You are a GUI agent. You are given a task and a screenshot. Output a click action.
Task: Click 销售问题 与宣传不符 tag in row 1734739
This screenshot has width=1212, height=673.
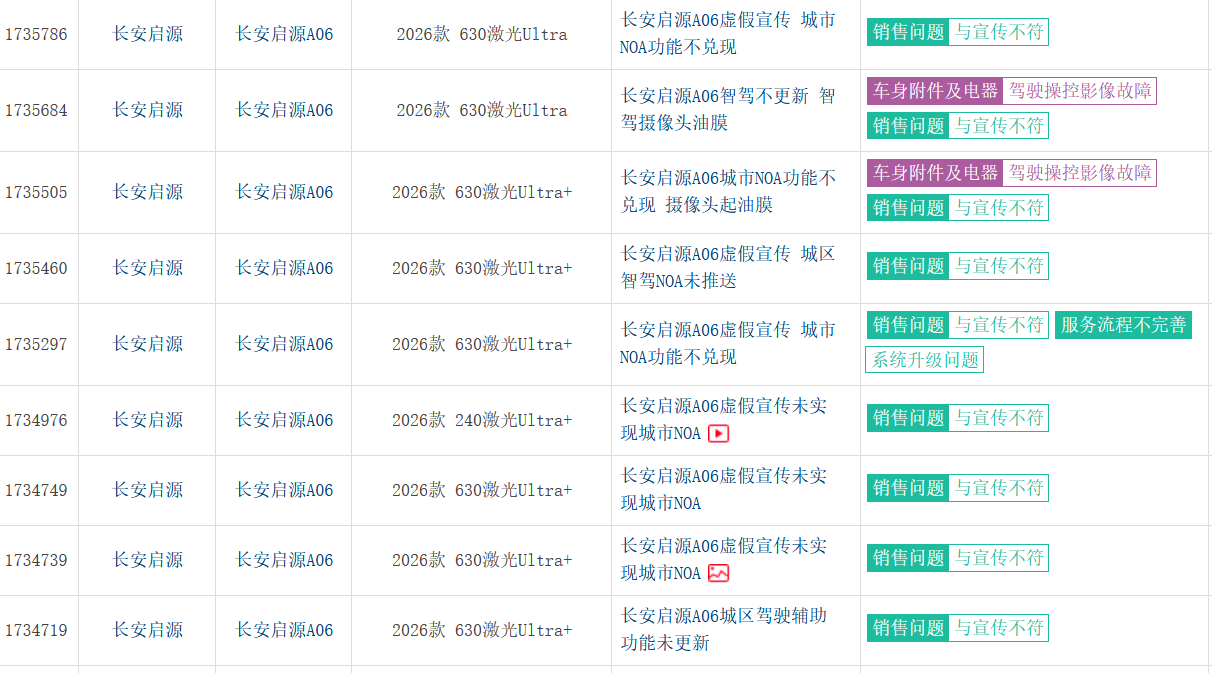coord(957,558)
